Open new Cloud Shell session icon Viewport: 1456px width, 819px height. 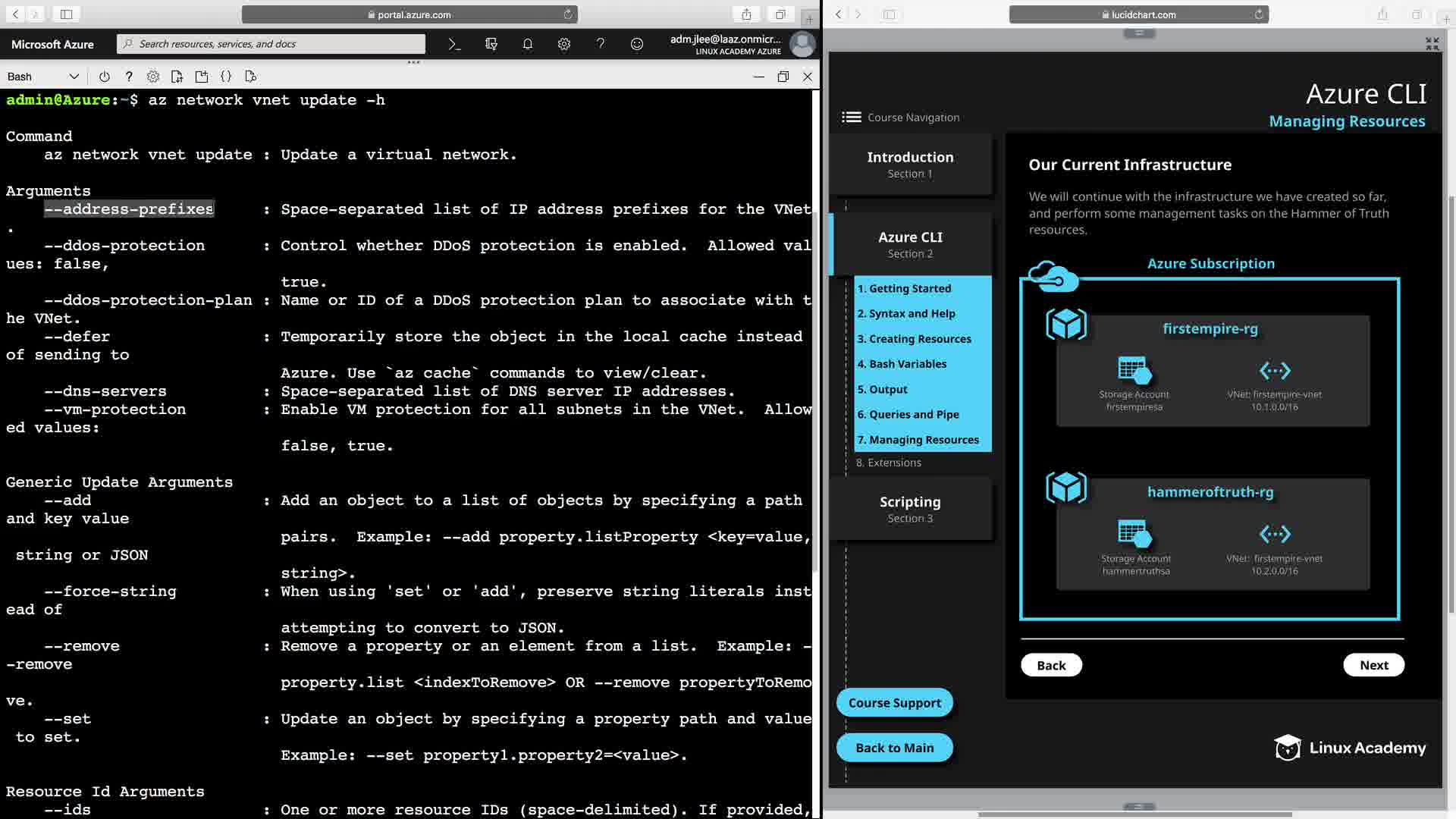pos(201,77)
